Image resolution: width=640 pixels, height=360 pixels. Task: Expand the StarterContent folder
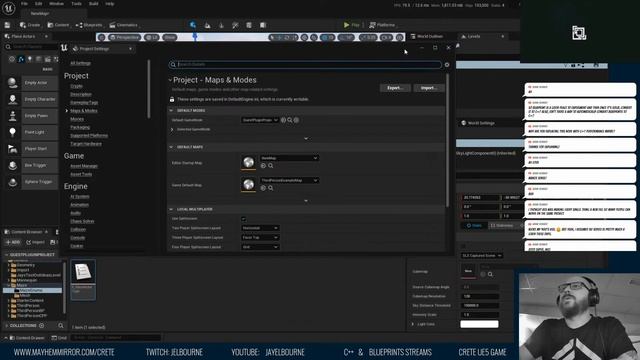(x=9, y=300)
